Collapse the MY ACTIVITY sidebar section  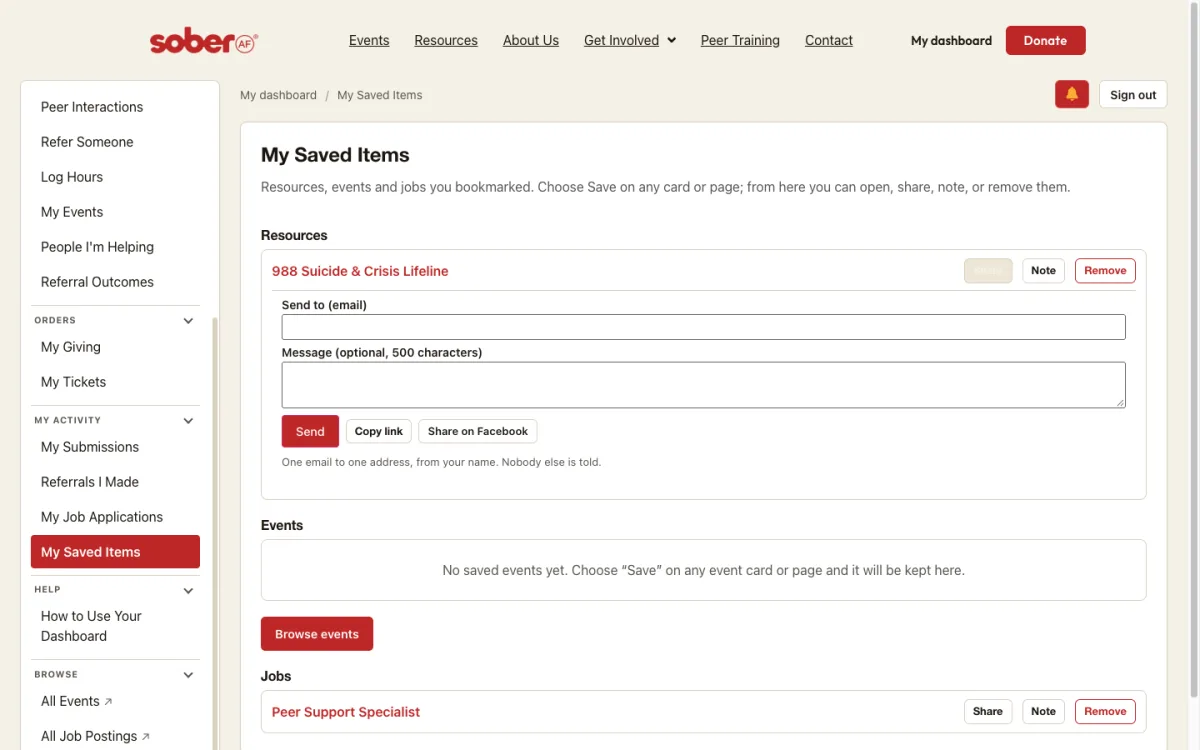[x=188, y=421]
